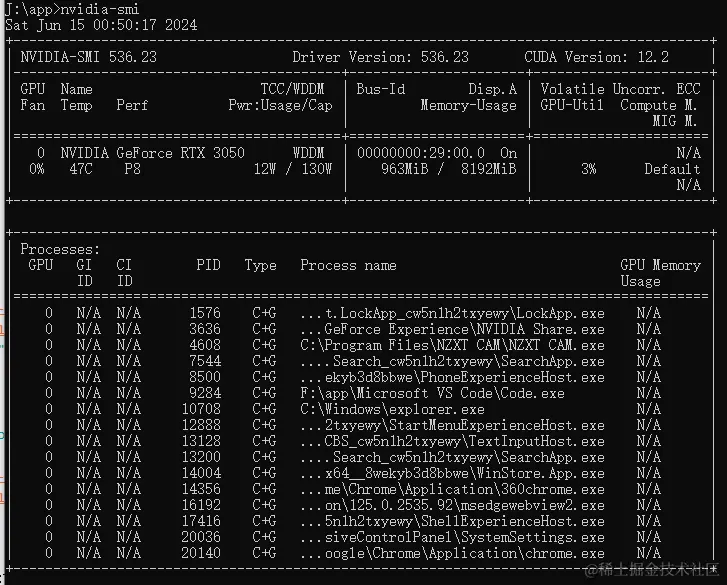Click 'F:\app\Microsoft VS Code\Code.exe' path
Screen dimensions: 727x585
[432, 393]
